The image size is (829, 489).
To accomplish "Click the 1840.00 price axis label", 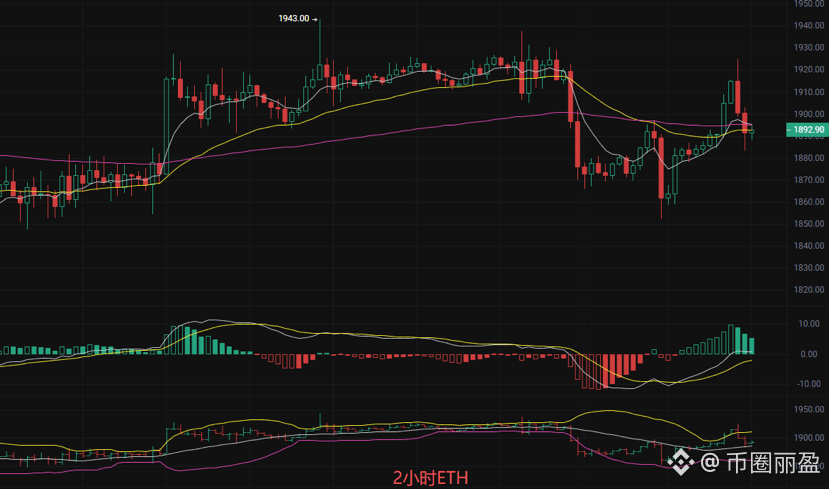I will coord(809,245).
